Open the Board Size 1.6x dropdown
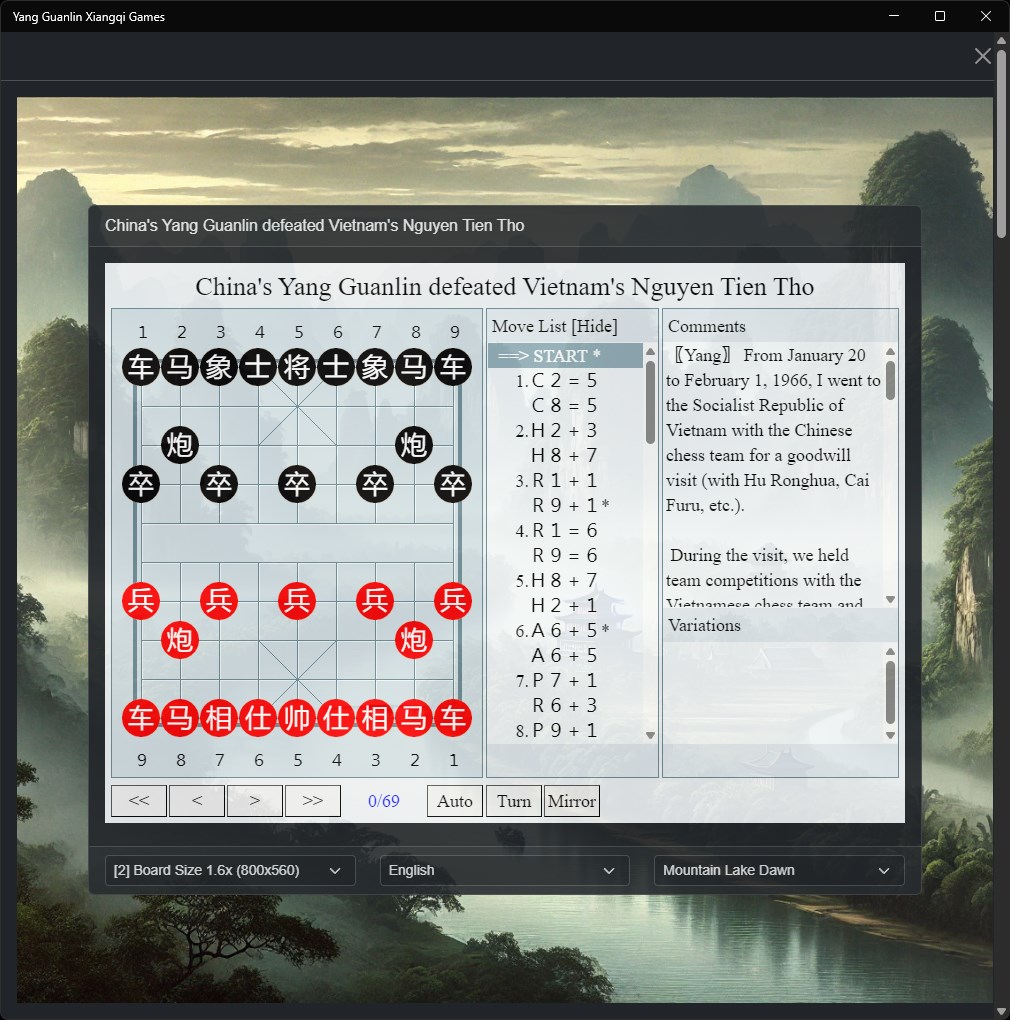Viewport: 1010px width, 1020px height. coord(230,870)
